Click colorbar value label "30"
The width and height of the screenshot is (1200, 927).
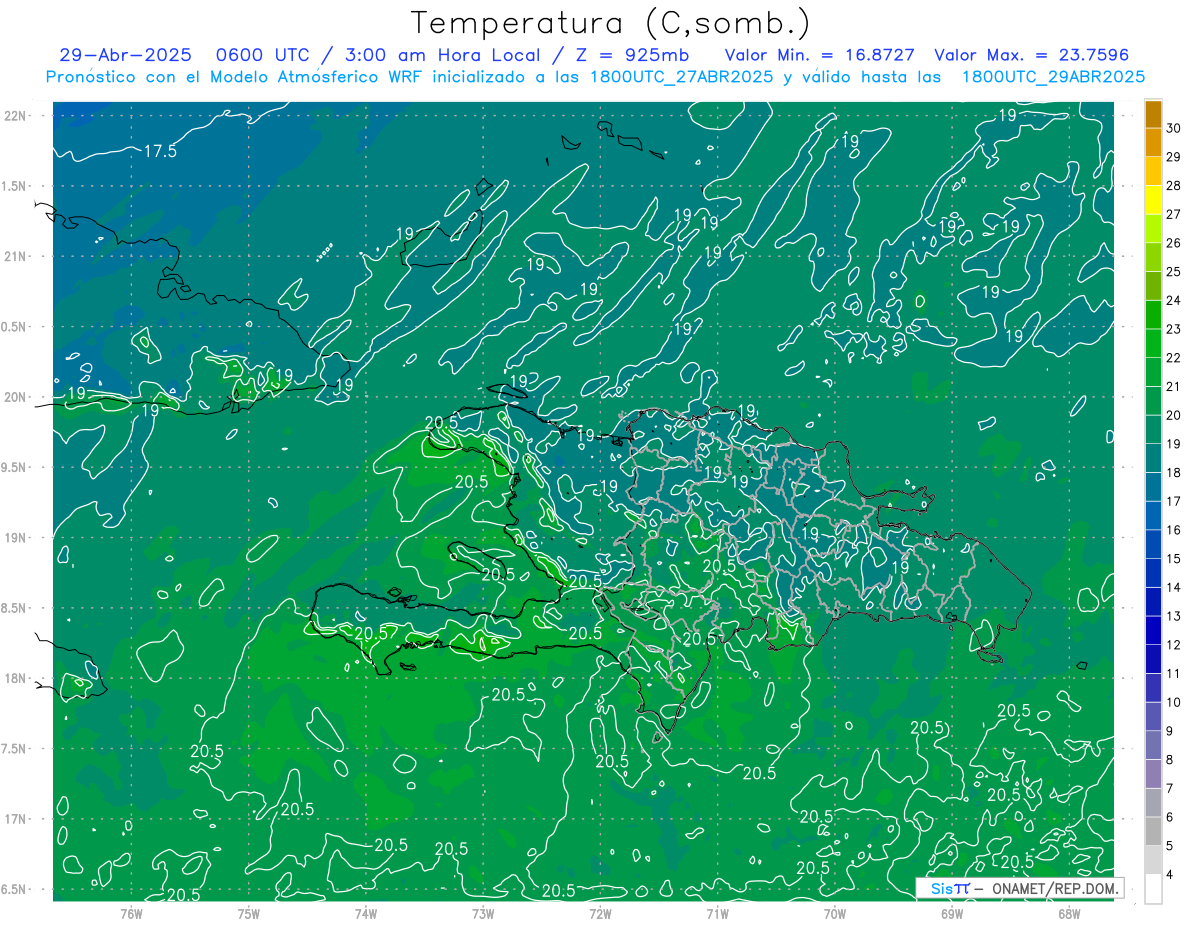pyautogui.click(x=1174, y=129)
